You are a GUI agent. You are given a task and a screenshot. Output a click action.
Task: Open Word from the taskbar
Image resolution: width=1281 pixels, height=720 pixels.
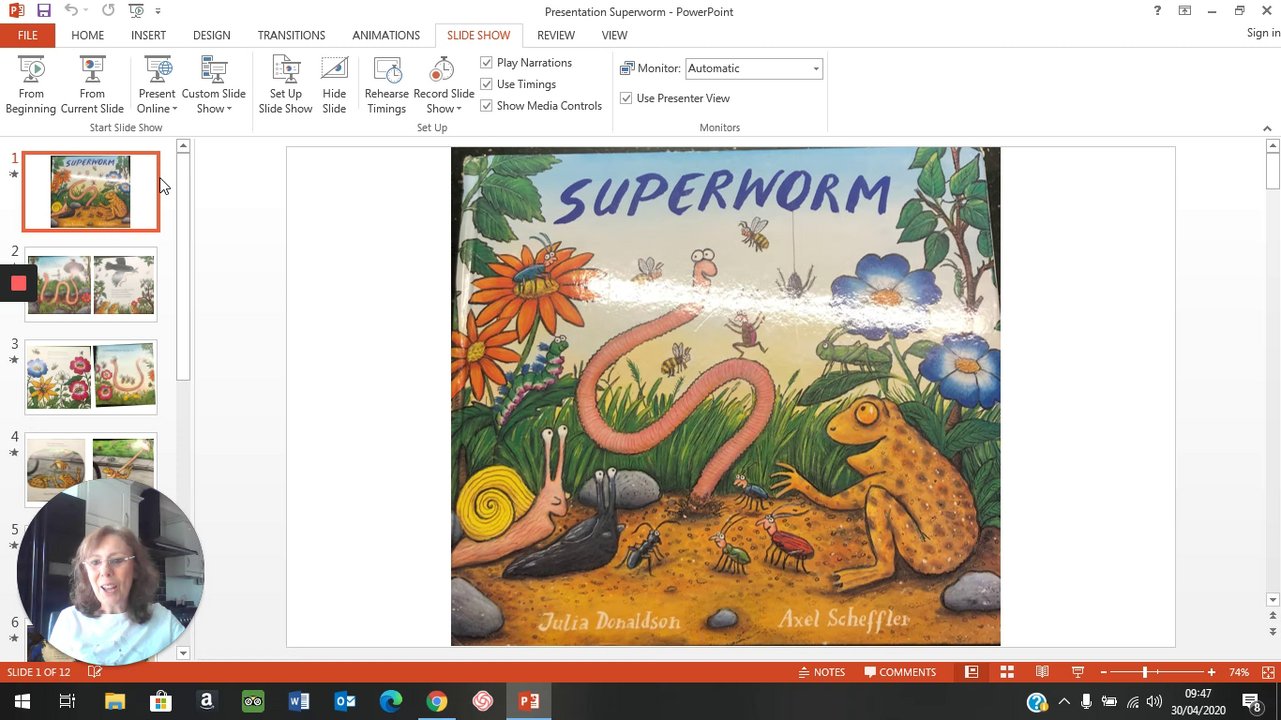[x=299, y=701]
